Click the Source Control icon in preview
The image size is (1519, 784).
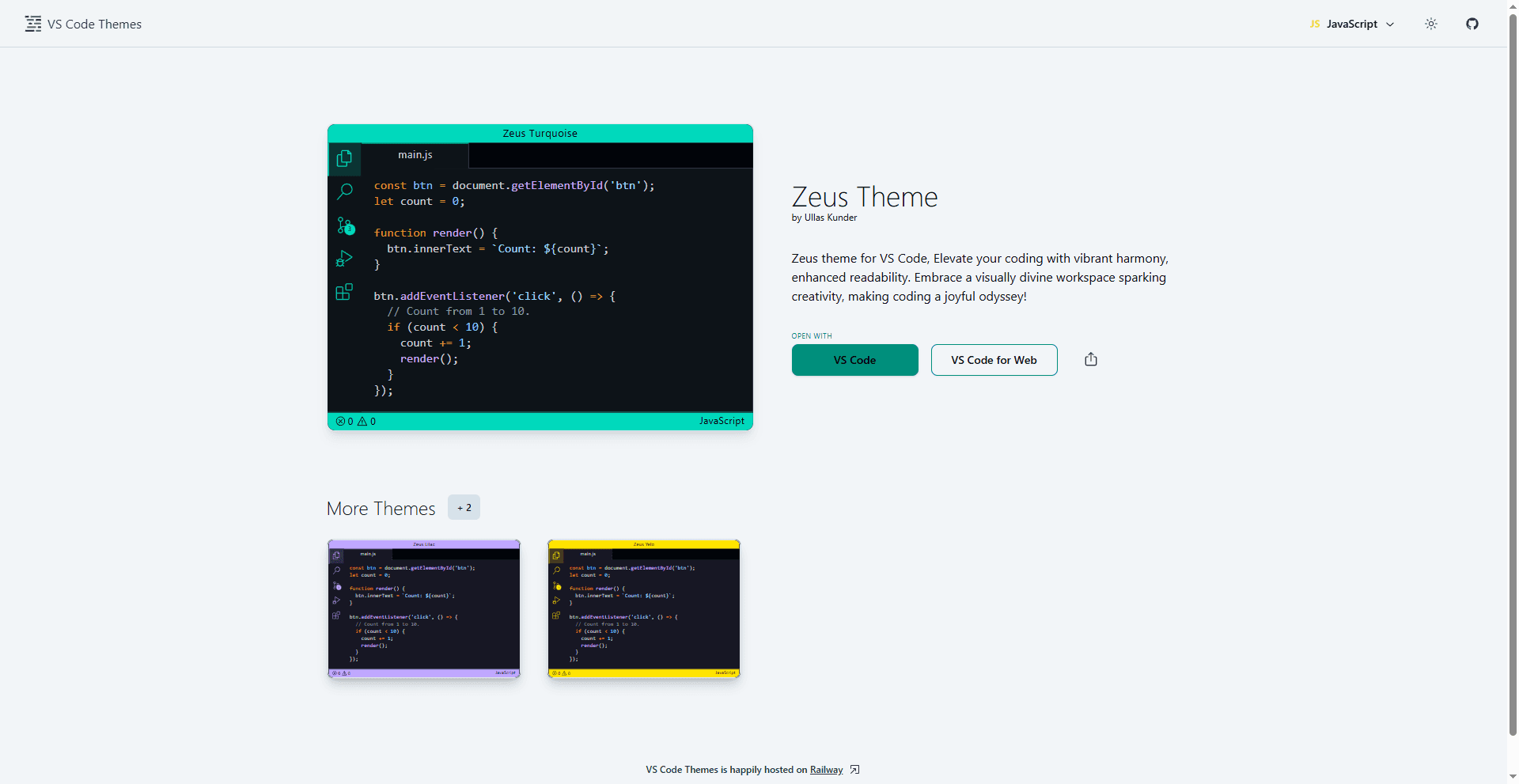[346, 225]
